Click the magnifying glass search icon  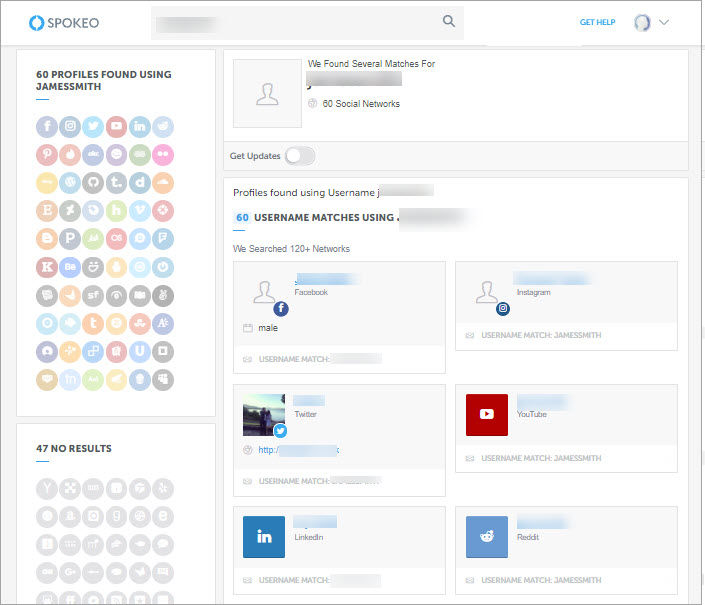(x=449, y=21)
